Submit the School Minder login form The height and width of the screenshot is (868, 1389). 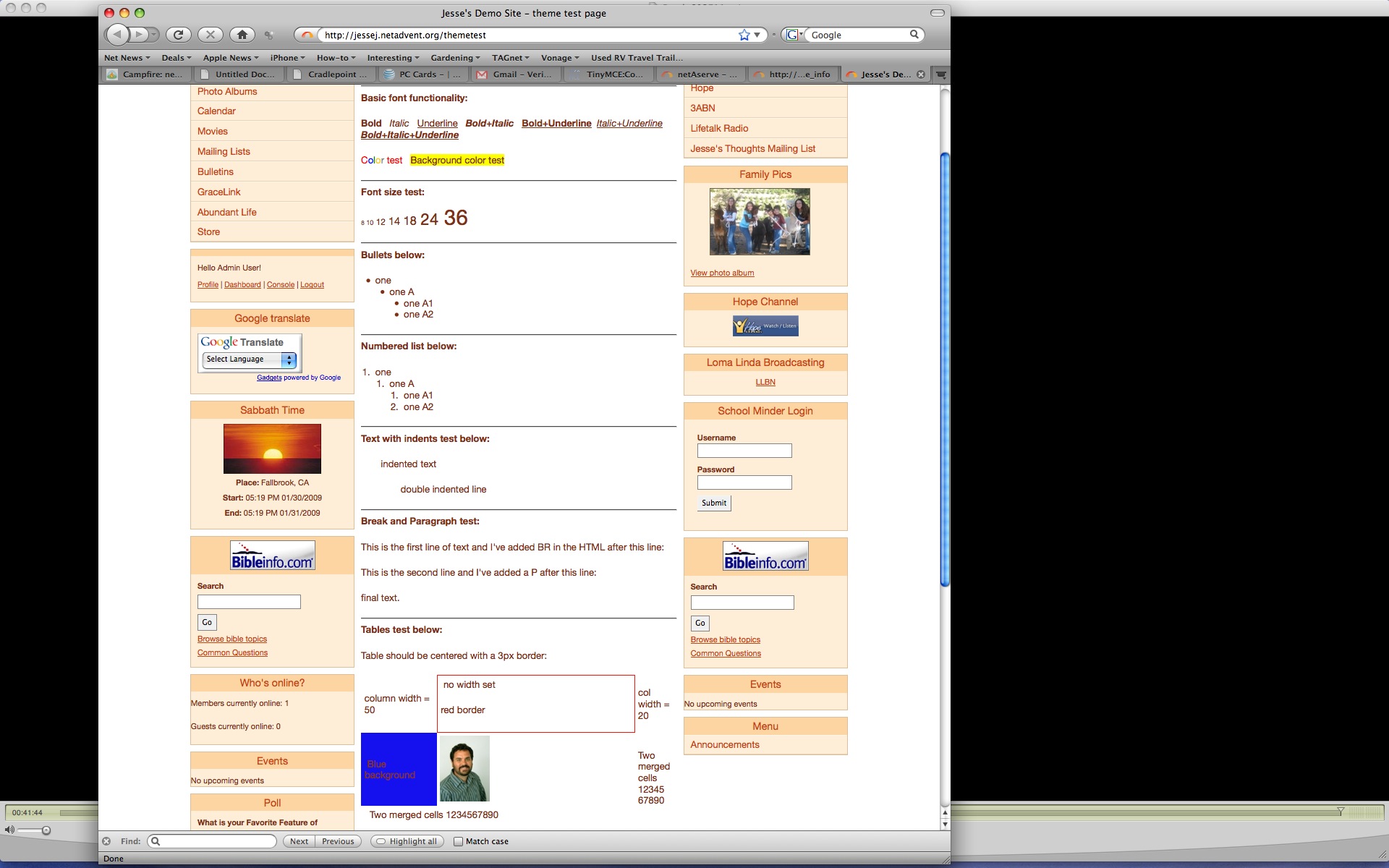[714, 503]
